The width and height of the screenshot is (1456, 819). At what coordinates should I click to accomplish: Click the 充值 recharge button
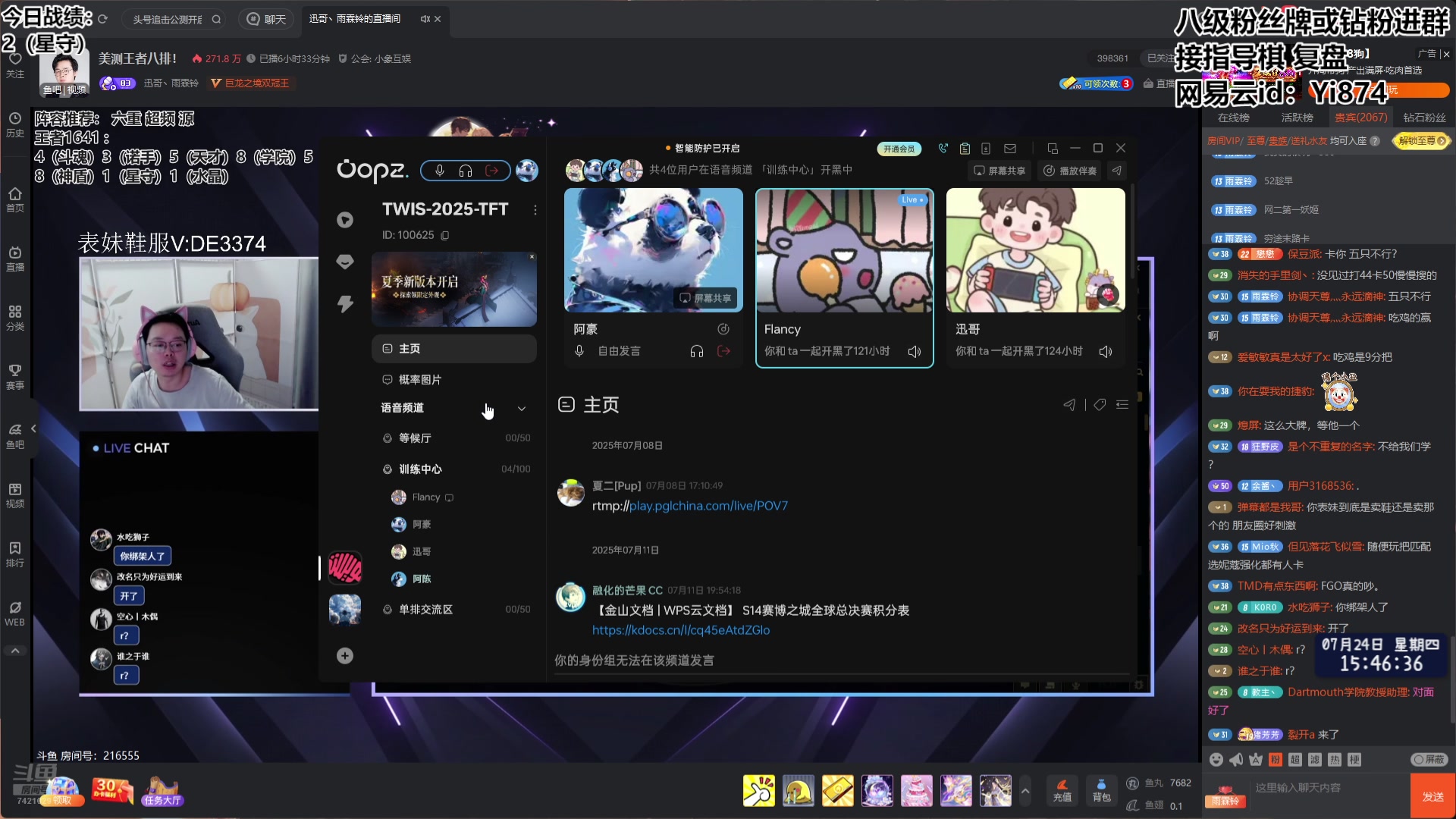click(1062, 791)
